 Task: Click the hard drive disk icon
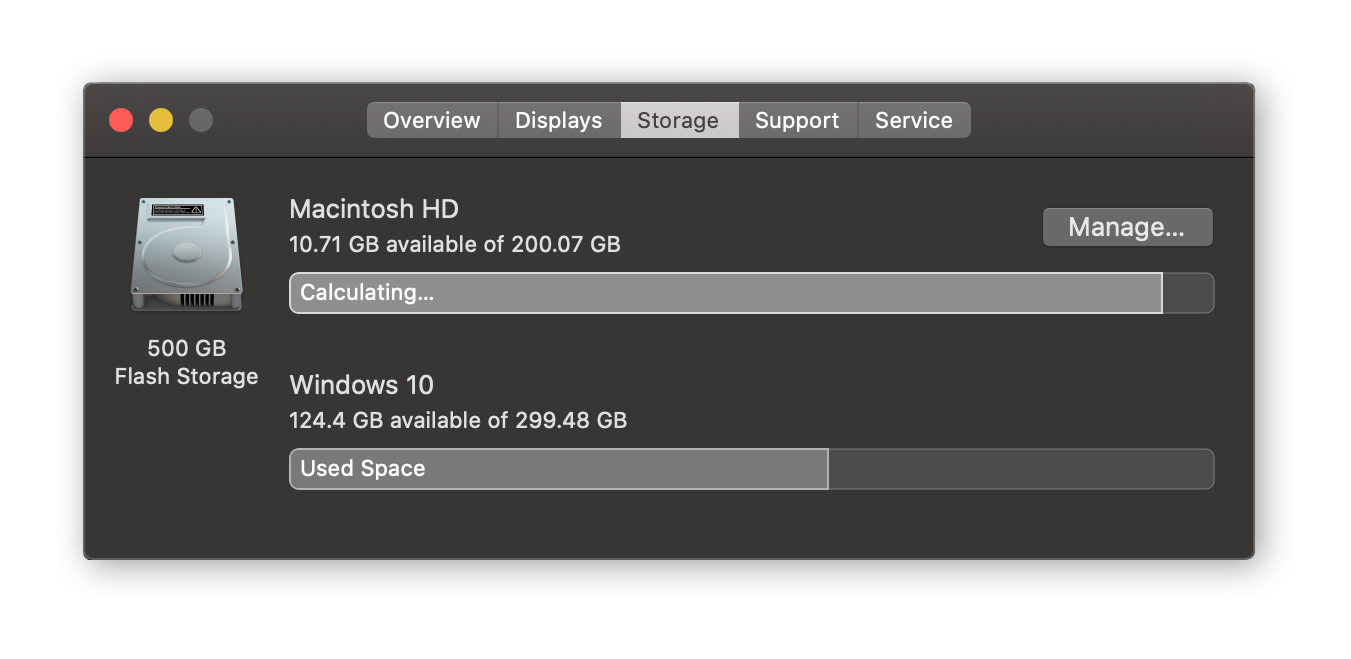(187, 254)
